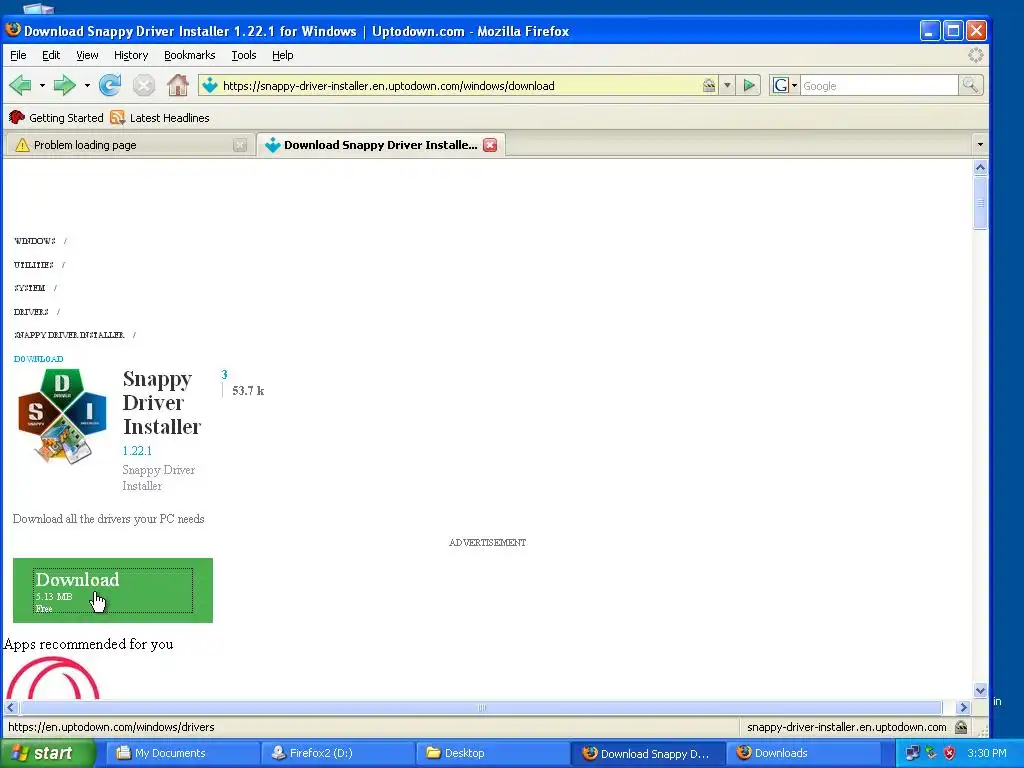Close the Problem loading page tab

(x=240, y=145)
